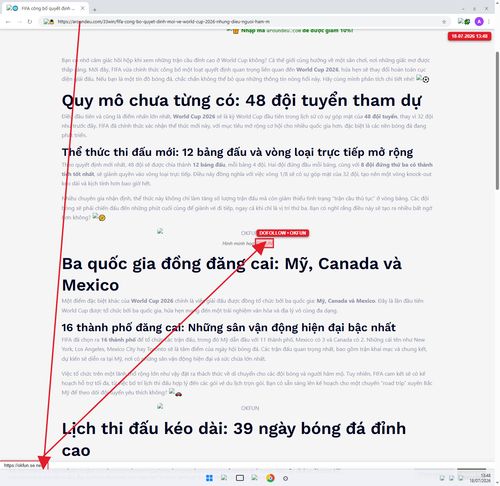The image size is (500, 486).
Task: Reload the current page
Action: point(30,22)
